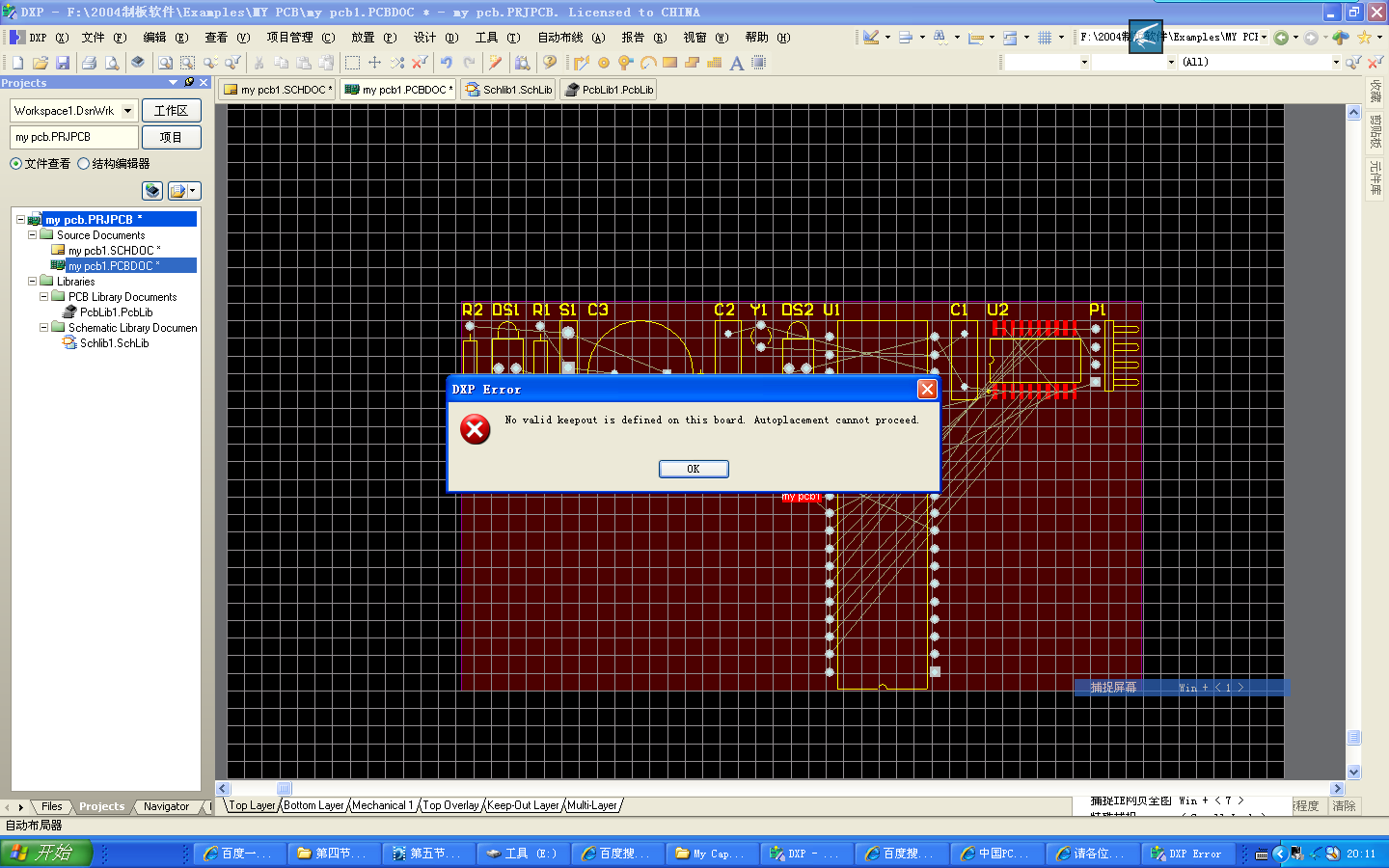Click the 项目 button
This screenshot has height=868, width=1389.
point(172,137)
